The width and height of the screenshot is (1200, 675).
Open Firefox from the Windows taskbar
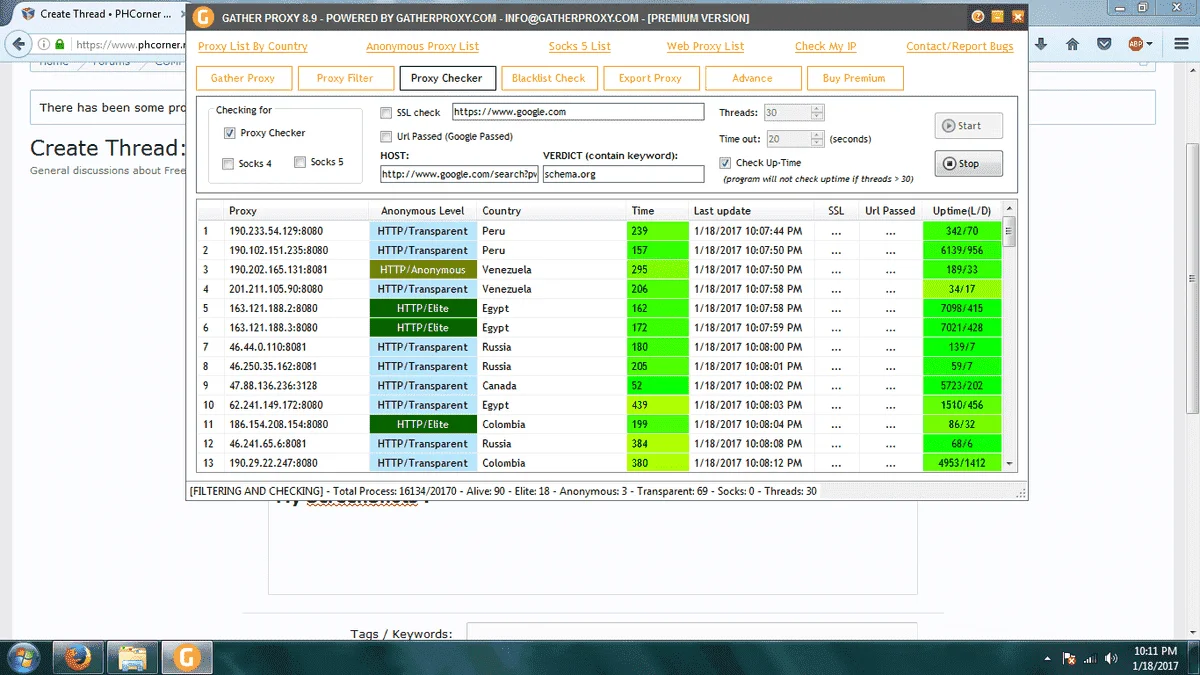click(78, 658)
